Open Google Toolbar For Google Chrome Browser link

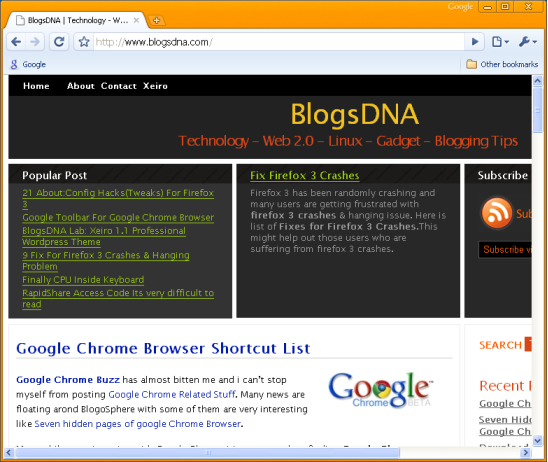(118, 217)
